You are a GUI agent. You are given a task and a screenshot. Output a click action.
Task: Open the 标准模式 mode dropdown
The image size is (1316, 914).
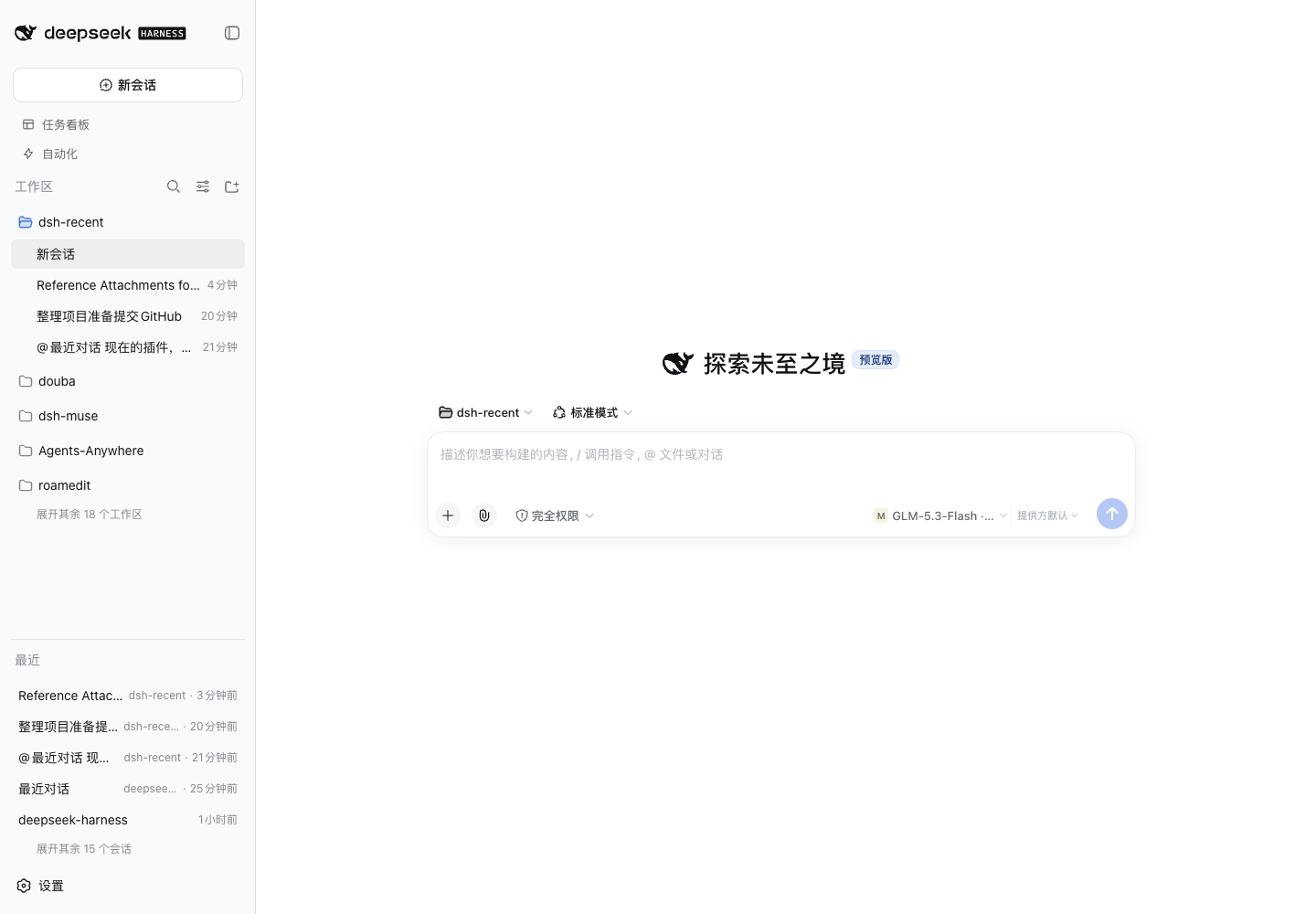point(592,412)
